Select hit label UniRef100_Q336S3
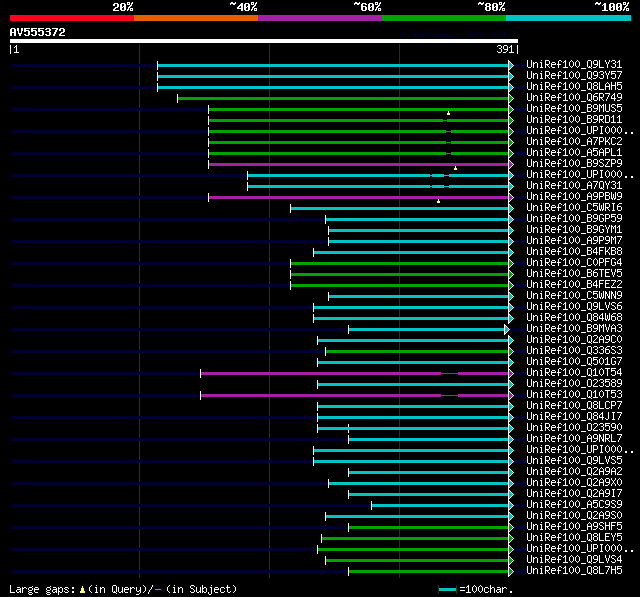Image resolution: width=640 pixels, height=597 pixels. 574,351
